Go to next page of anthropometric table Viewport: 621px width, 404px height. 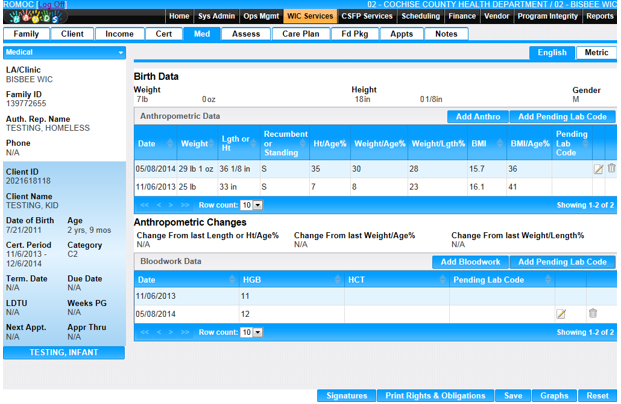pyautogui.click(x=171, y=205)
